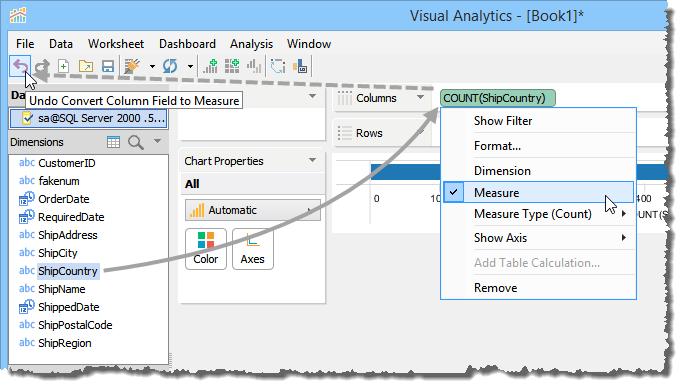
Task: Click the blue bar in the chart
Action: [405, 172]
